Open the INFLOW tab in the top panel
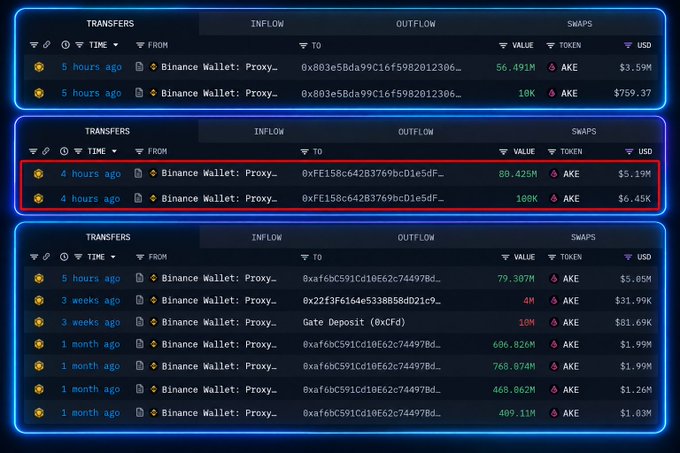The height and width of the screenshot is (453, 680). 267,24
